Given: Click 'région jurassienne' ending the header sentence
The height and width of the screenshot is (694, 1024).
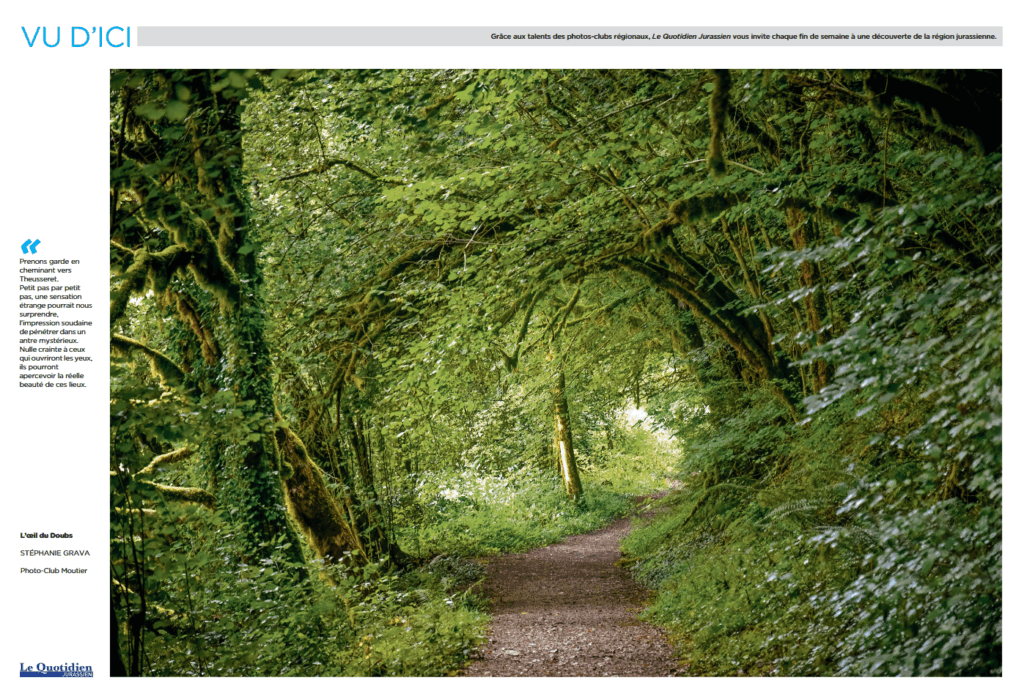Looking at the screenshot, I should tap(958, 36).
